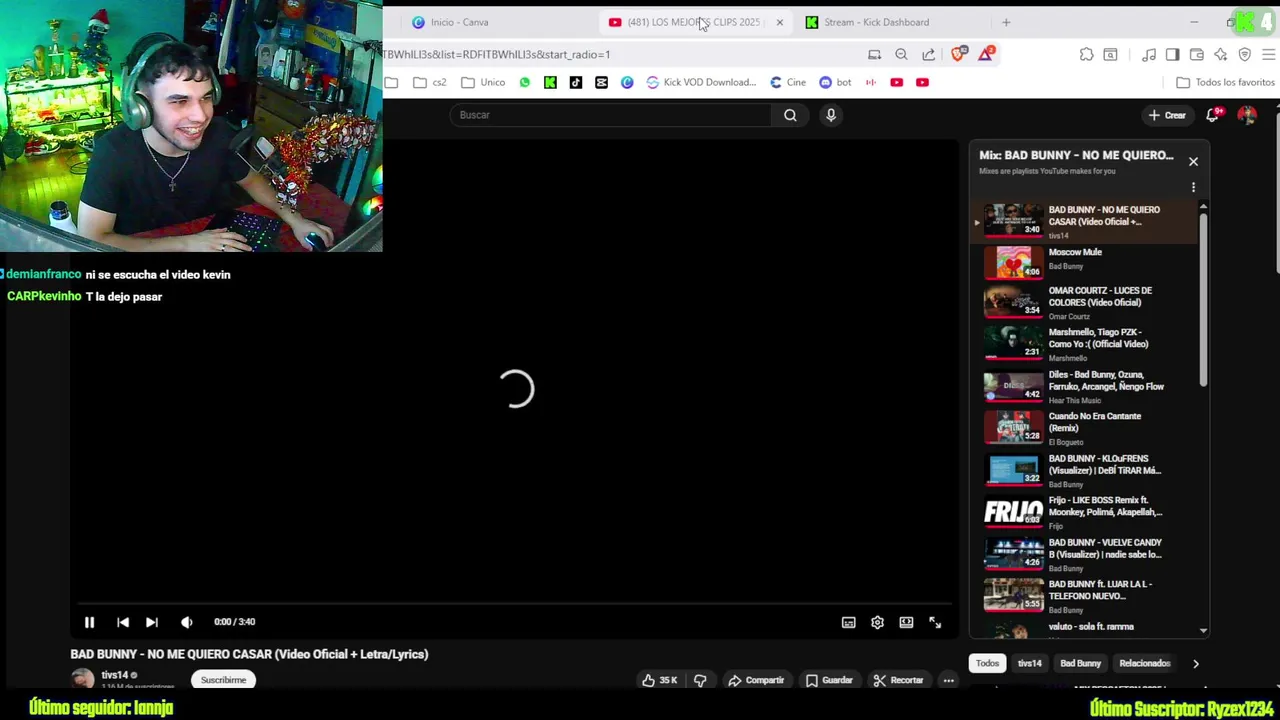Open tivs14 channel name link
Screen dimensions: 1280x720
click(x=115, y=675)
